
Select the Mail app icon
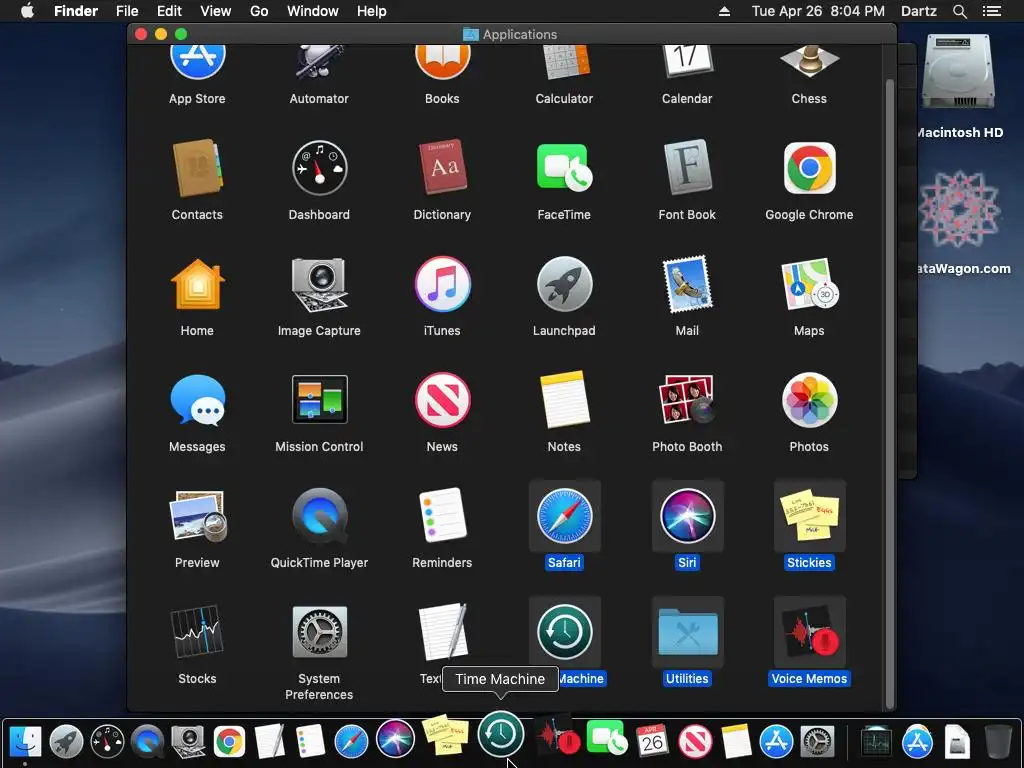[687, 284]
